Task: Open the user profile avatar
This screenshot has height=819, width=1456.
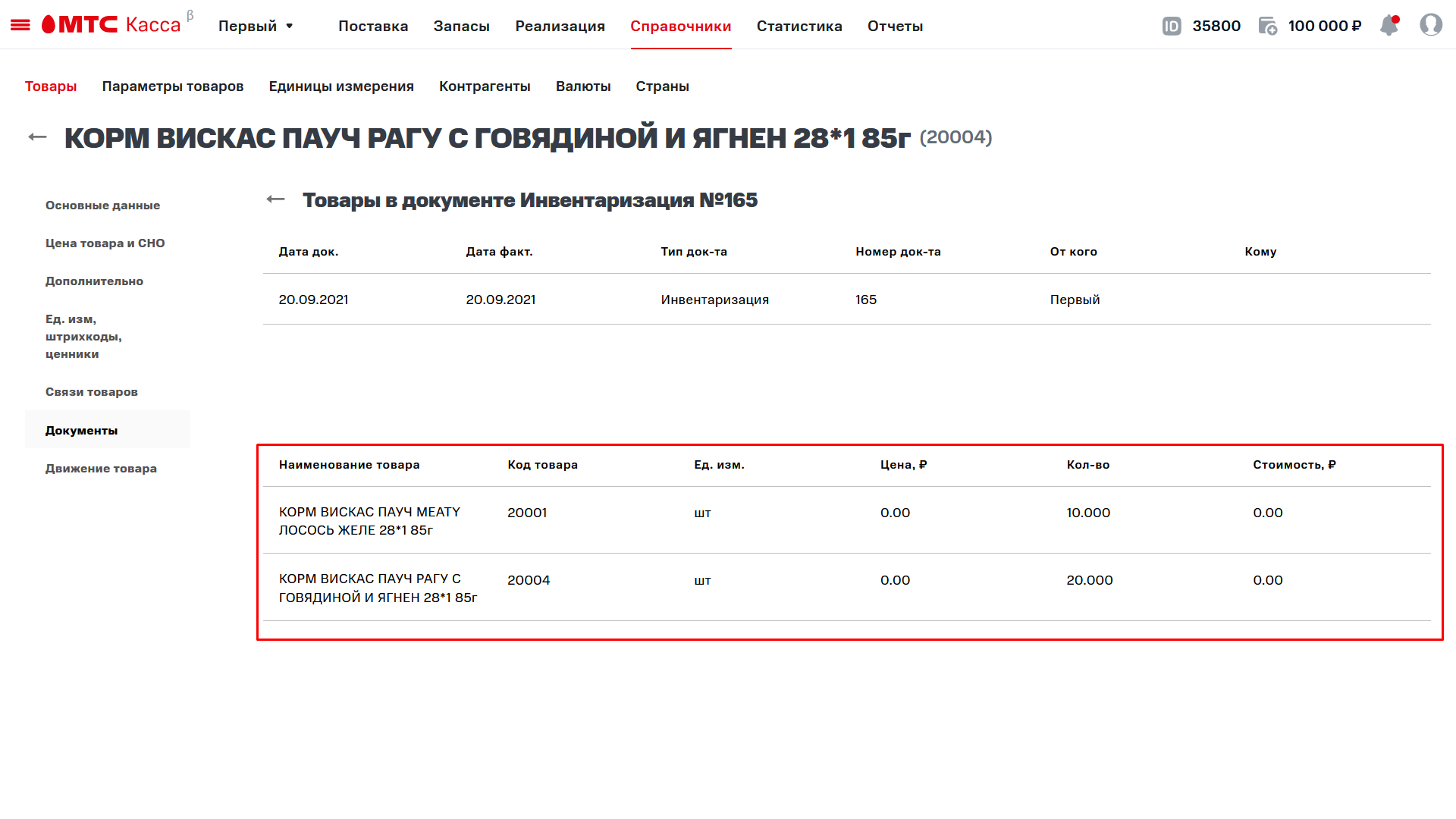Action: coord(1431,25)
